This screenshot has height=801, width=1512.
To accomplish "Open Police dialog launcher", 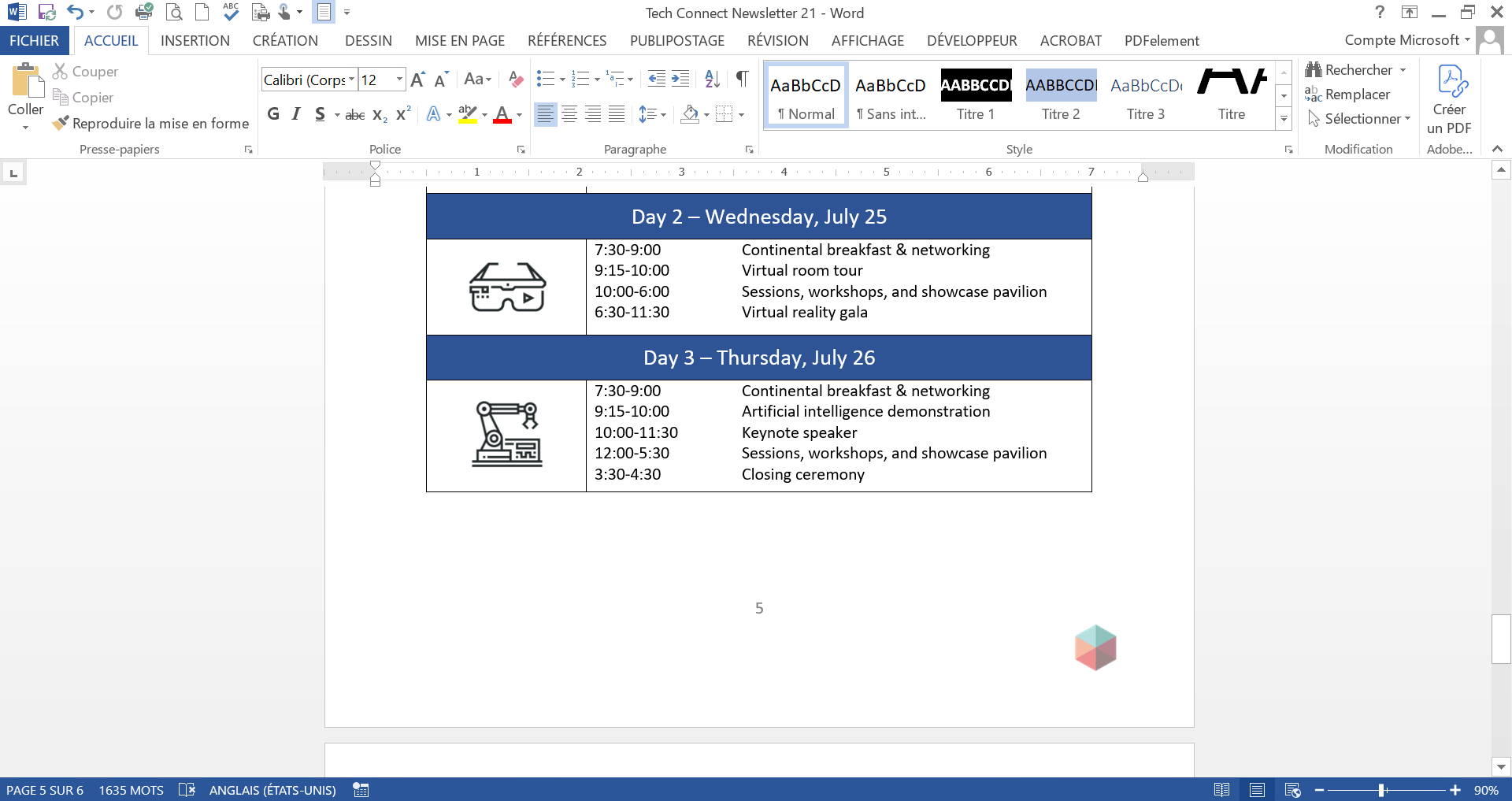I will tap(521, 149).
